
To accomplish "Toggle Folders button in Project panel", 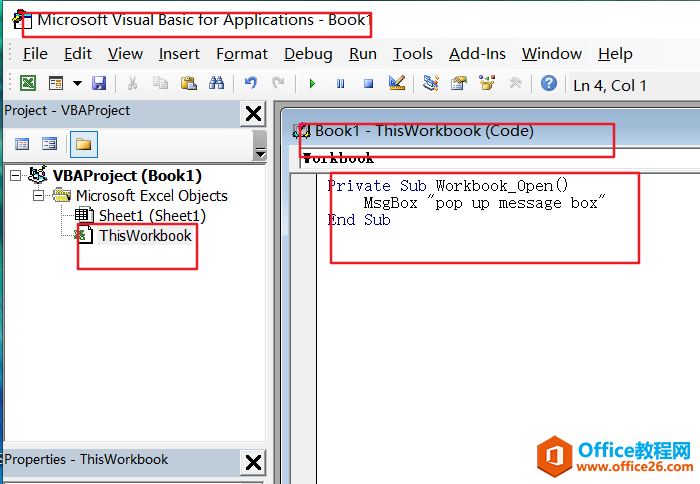I will point(83,144).
